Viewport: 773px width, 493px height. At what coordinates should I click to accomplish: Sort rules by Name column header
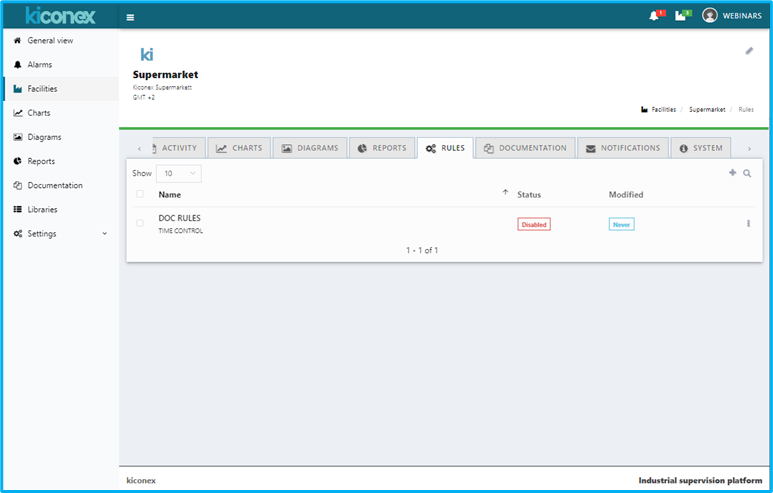170,194
